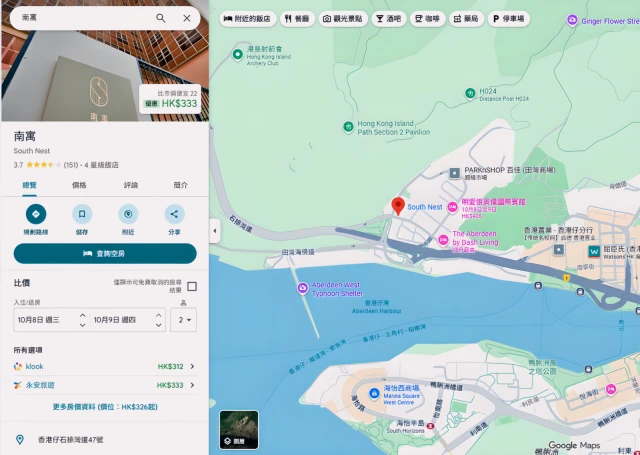Click the address 香港仔石排灣道47號
The height and width of the screenshot is (455, 640).
[71, 440]
